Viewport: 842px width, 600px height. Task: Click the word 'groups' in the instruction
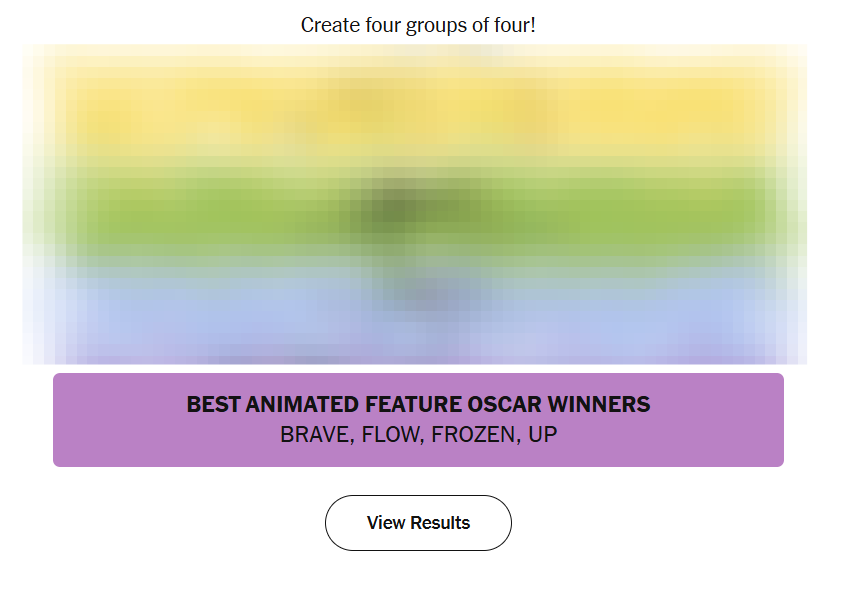(435, 25)
